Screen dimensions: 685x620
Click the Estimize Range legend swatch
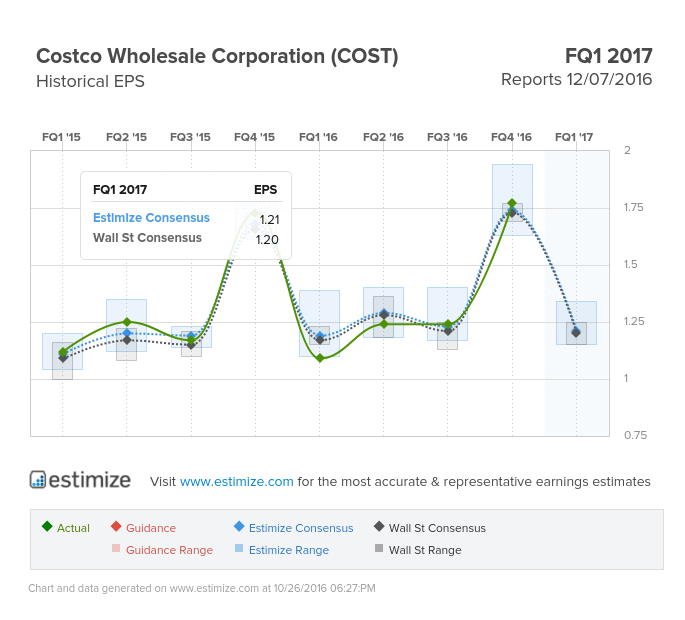pyautogui.click(x=239, y=548)
